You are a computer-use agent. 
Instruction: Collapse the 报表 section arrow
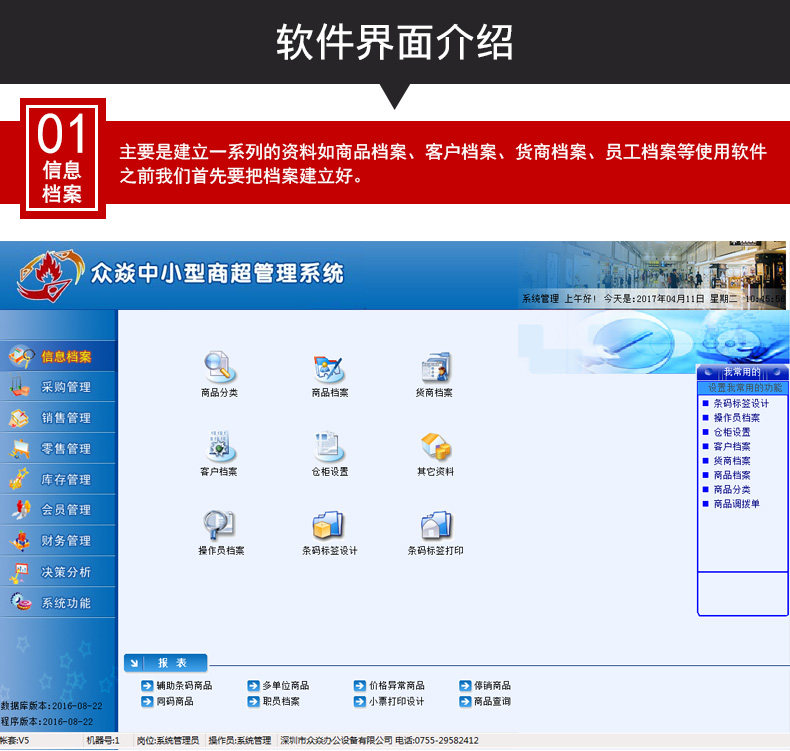click(x=135, y=663)
